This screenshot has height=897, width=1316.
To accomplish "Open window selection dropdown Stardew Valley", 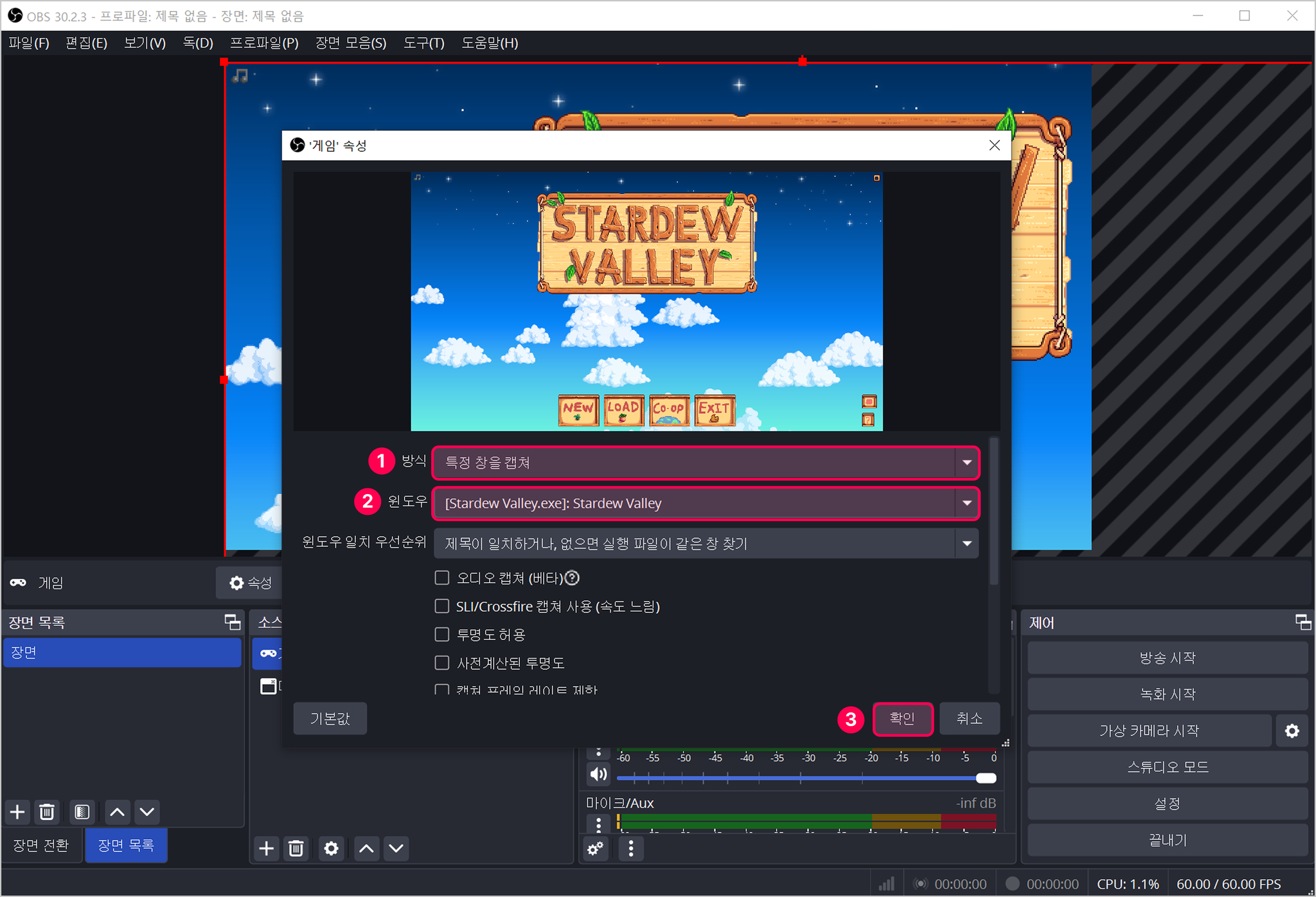I will click(706, 503).
